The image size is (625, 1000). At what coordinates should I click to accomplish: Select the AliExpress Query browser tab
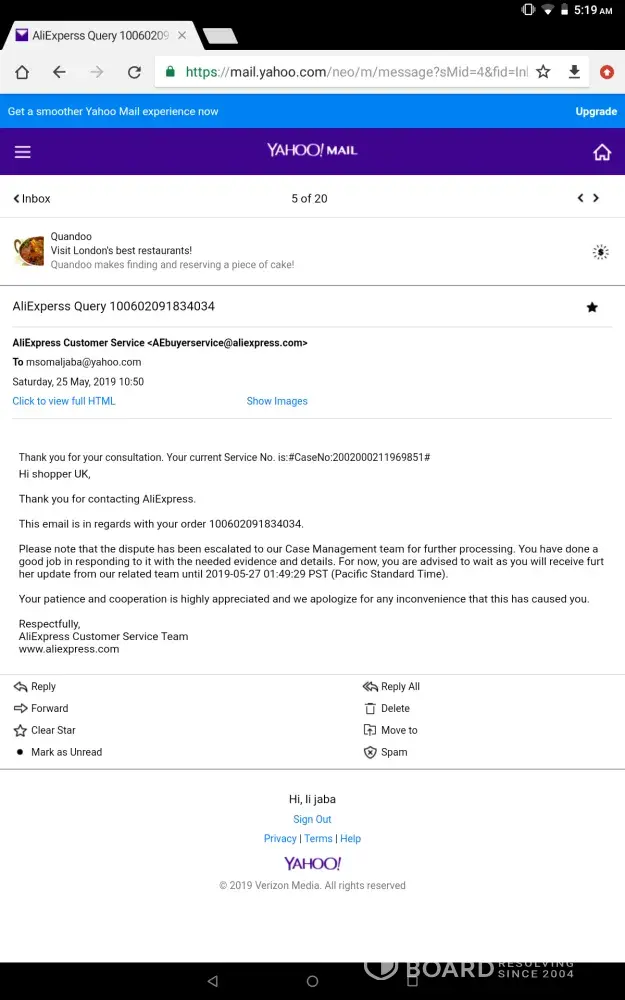(98, 36)
